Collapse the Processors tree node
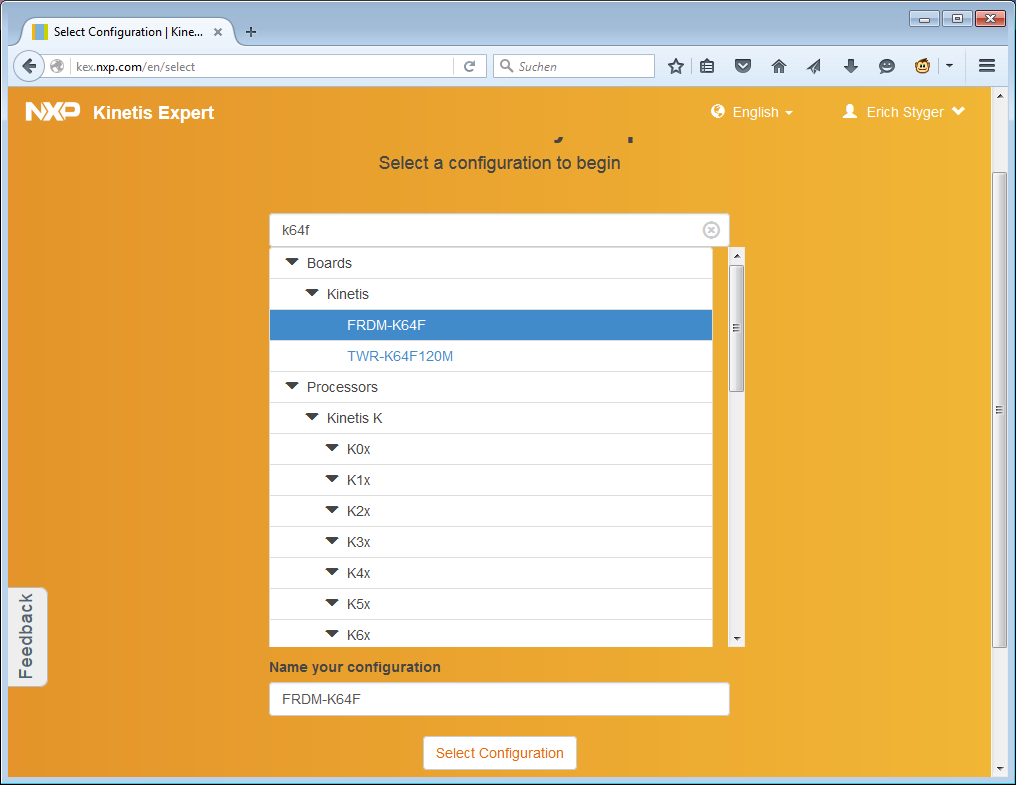Image resolution: width=1016 pixels, height=785 pixels. (x=292, y=387)
